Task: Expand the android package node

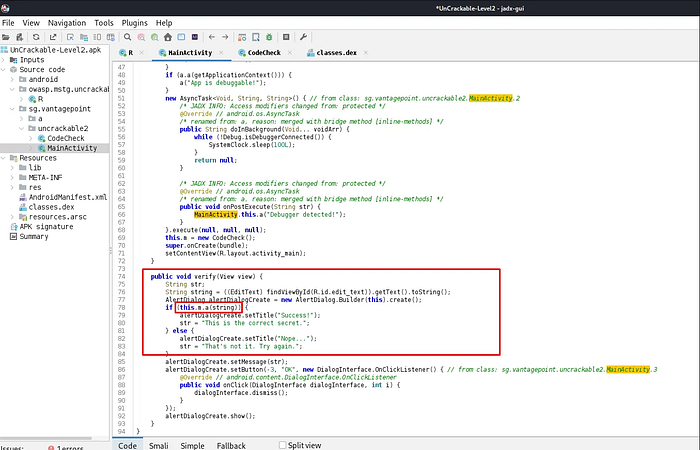Action: [12, 79]
